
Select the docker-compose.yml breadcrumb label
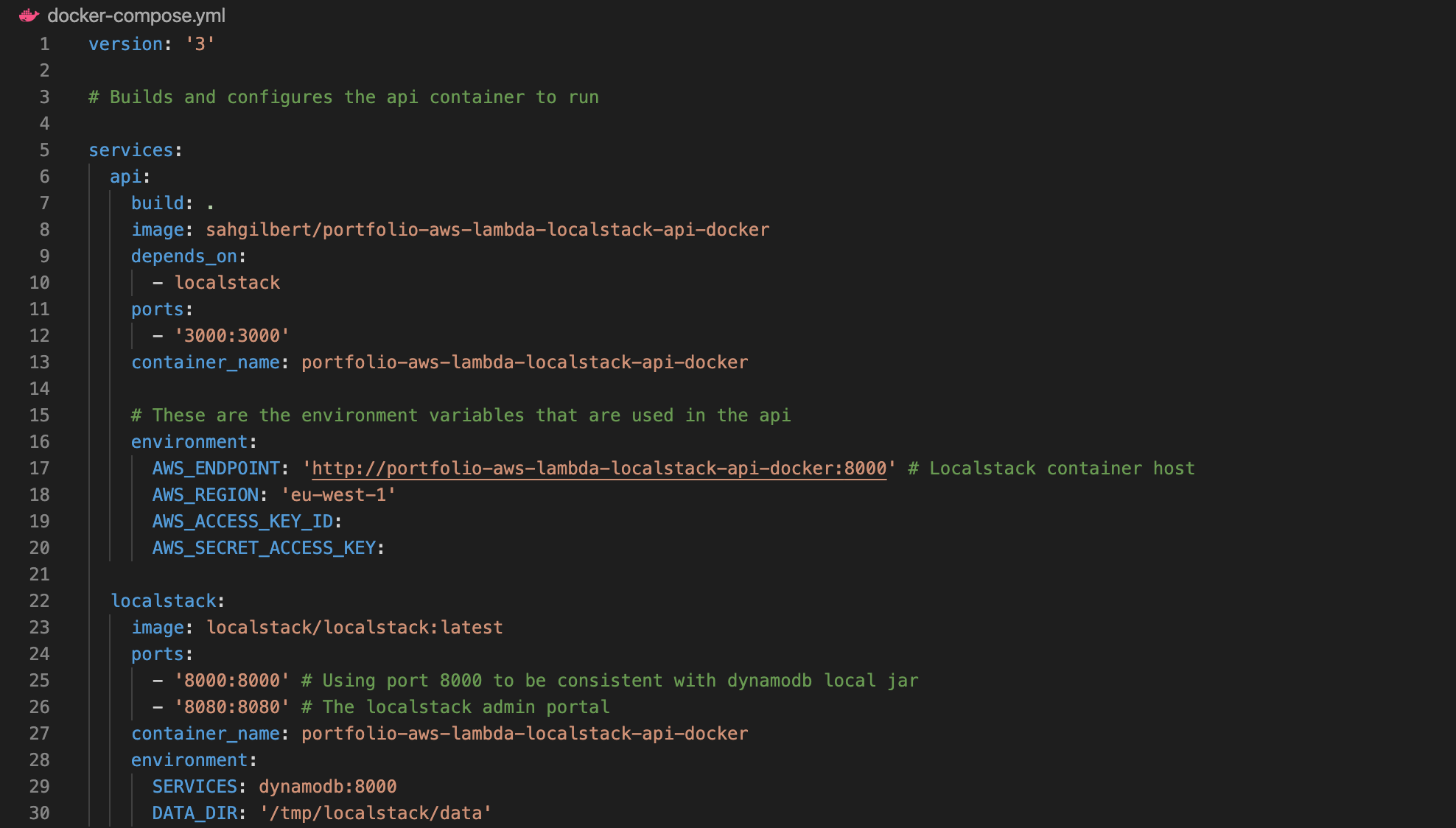(x=136, y=15)
